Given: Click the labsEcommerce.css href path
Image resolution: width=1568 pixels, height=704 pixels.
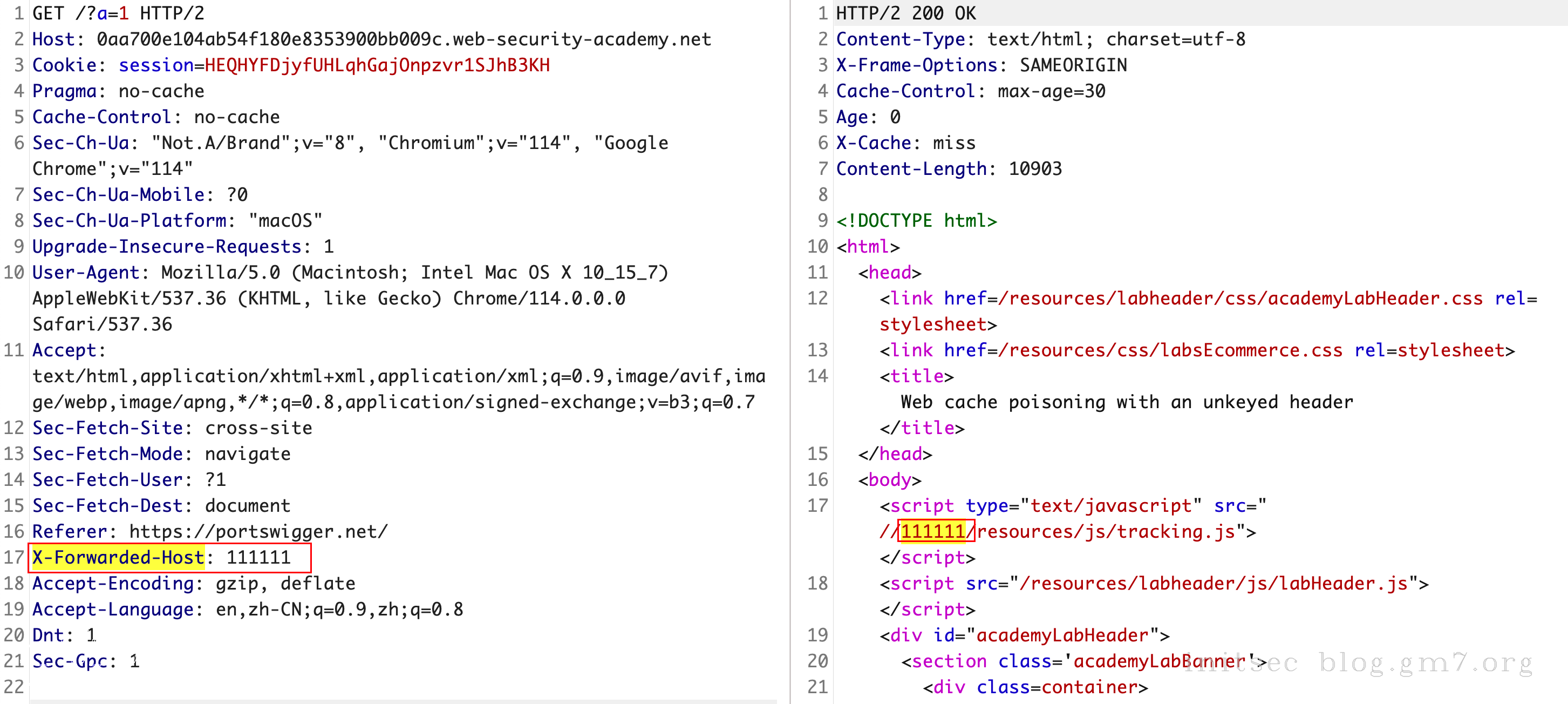Looking at the screenshot, I should pyautogui.click(x=1170, y=350).
